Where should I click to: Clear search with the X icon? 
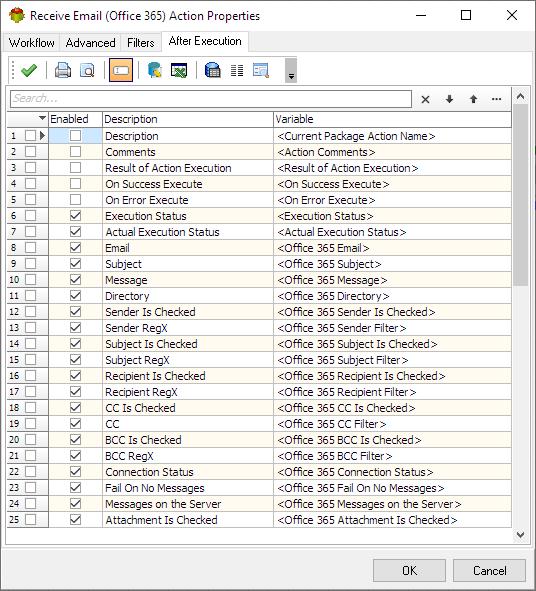425,100
